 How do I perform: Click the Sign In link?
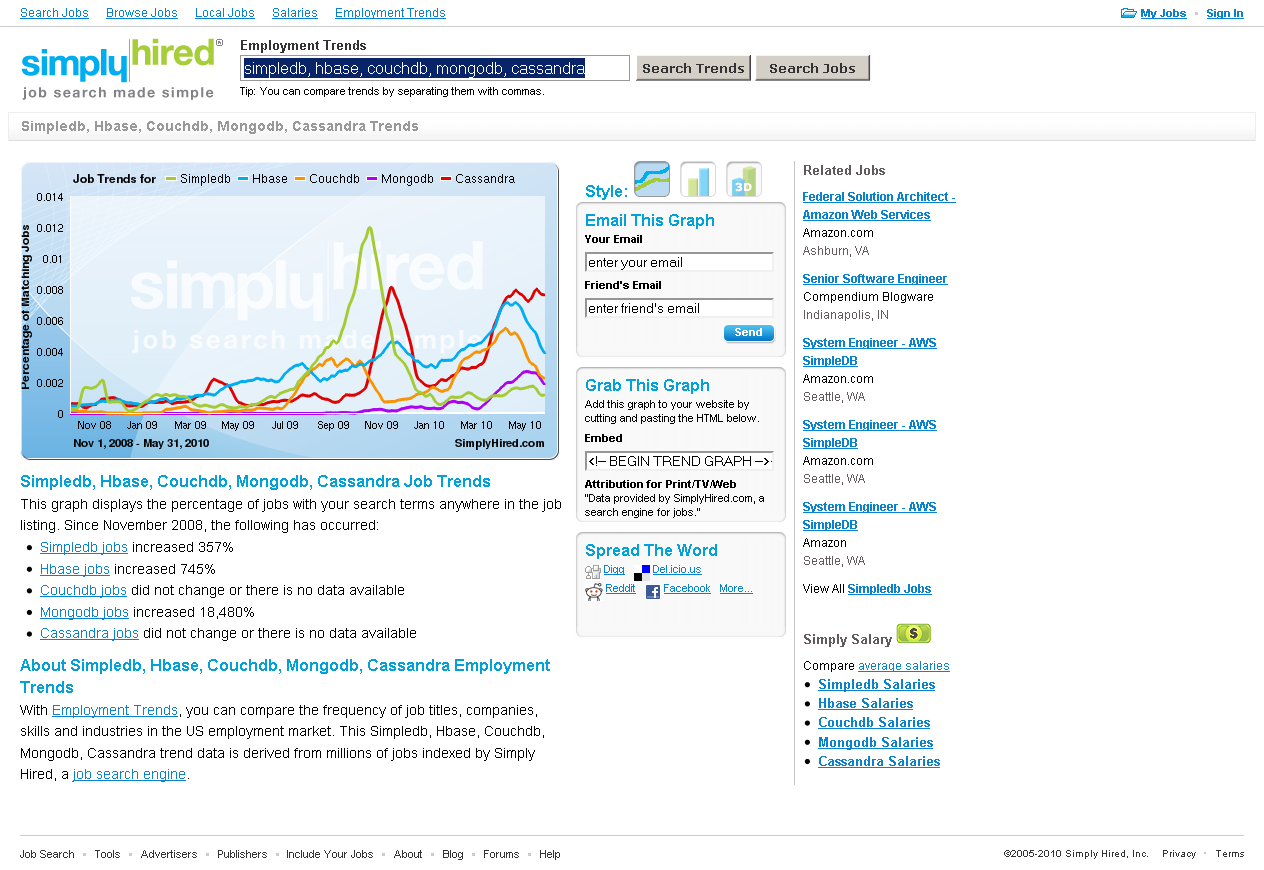pos(1225,13)
